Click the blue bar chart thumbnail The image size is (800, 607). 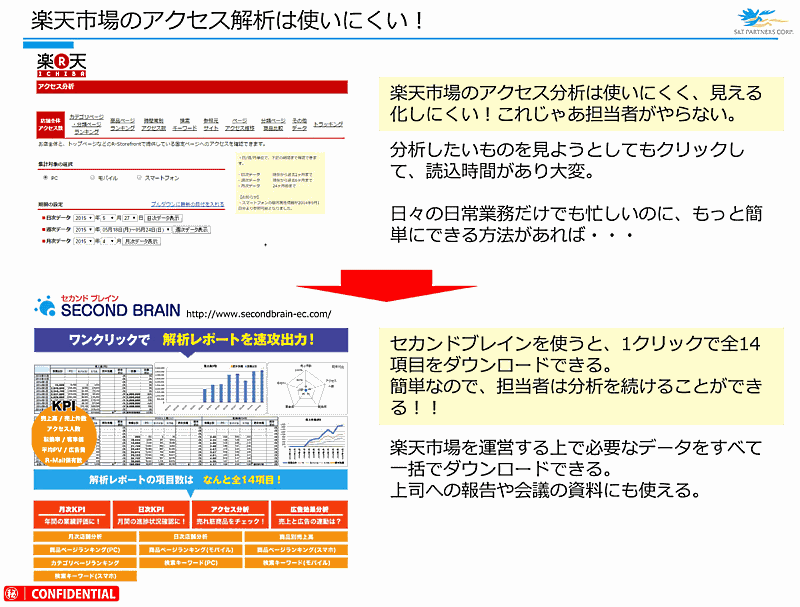tap(210, 388)
